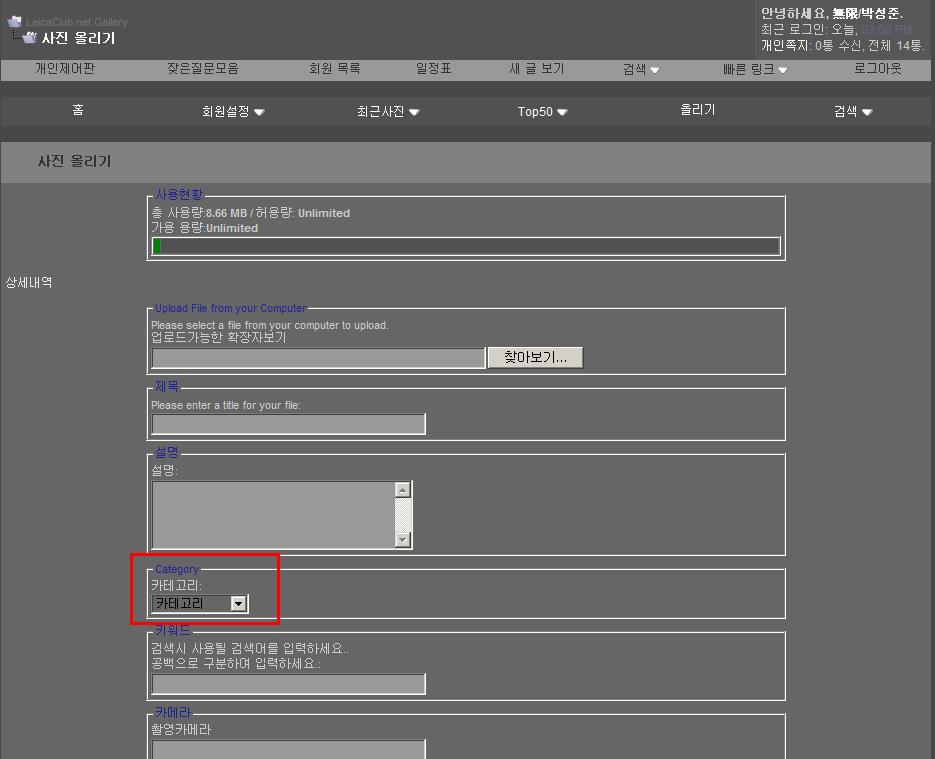The image size is (935, 759).
Task: Focus the 키워드 search keywords input field
Action: (x=288, y=684)
